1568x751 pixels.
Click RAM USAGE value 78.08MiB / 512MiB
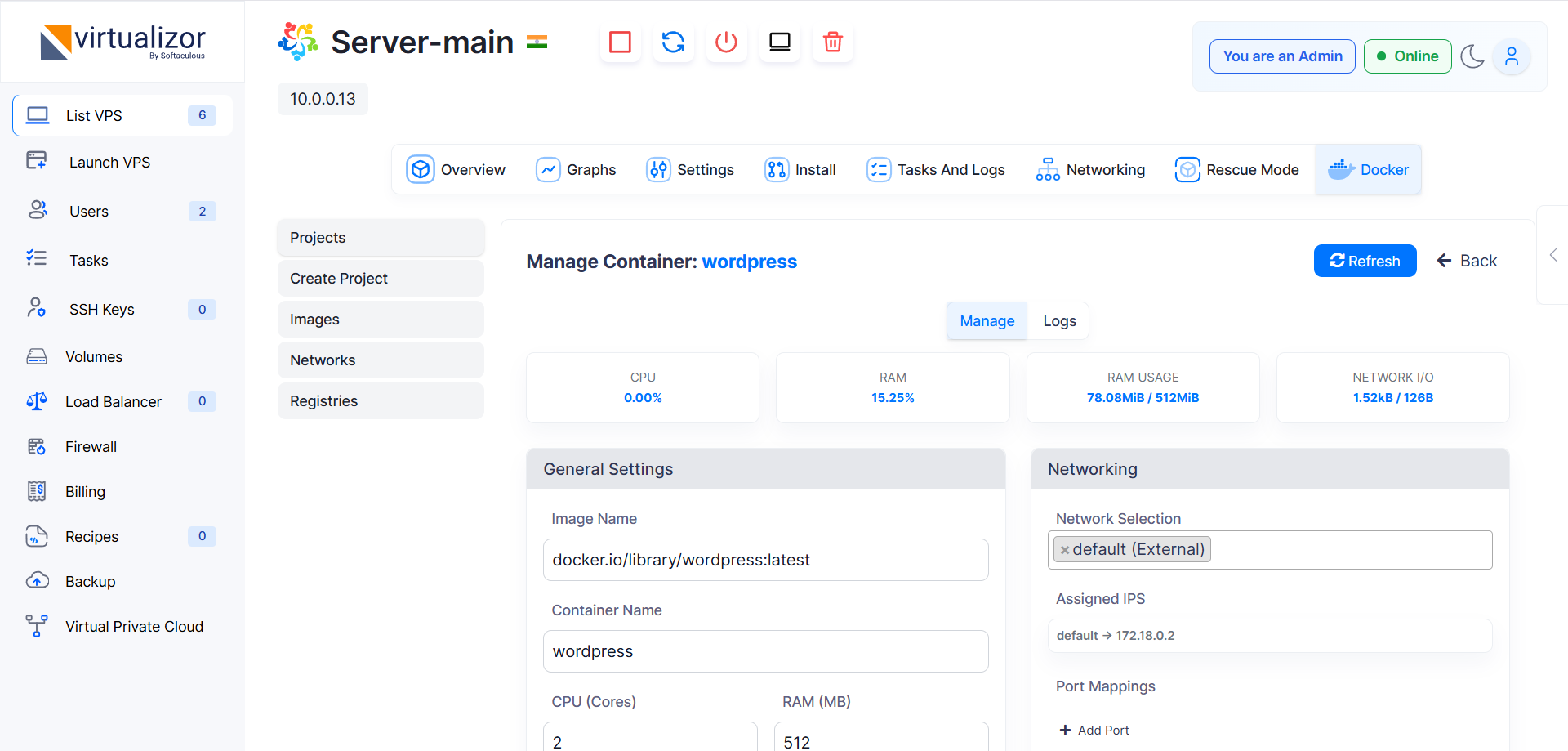tap(1143, 398)
